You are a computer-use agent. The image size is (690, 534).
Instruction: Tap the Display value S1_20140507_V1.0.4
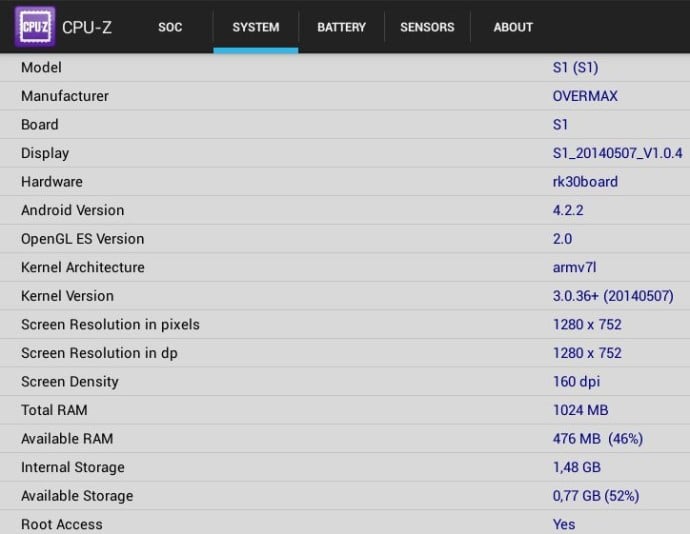[x=617, y=153]
